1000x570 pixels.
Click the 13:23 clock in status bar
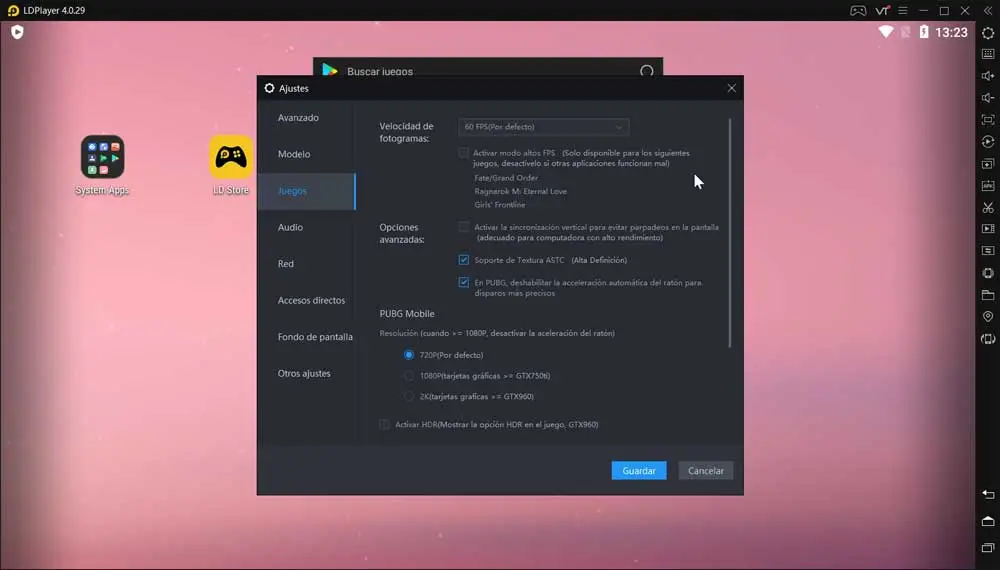click(x=952, y=33)
